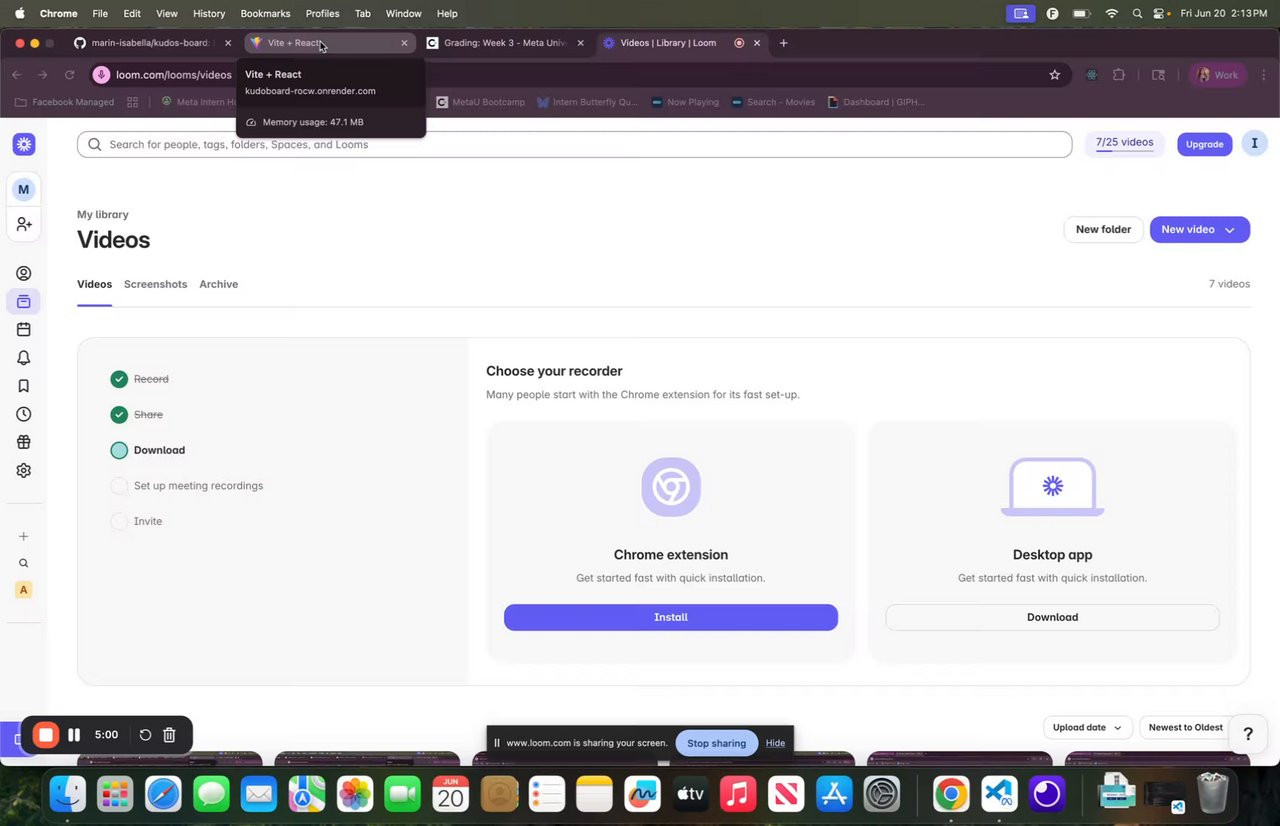This screenshot has width=1280, height=826.
Task: Open the MetaU Bootcamp bookmark
Action: click(x=480, y=102)
